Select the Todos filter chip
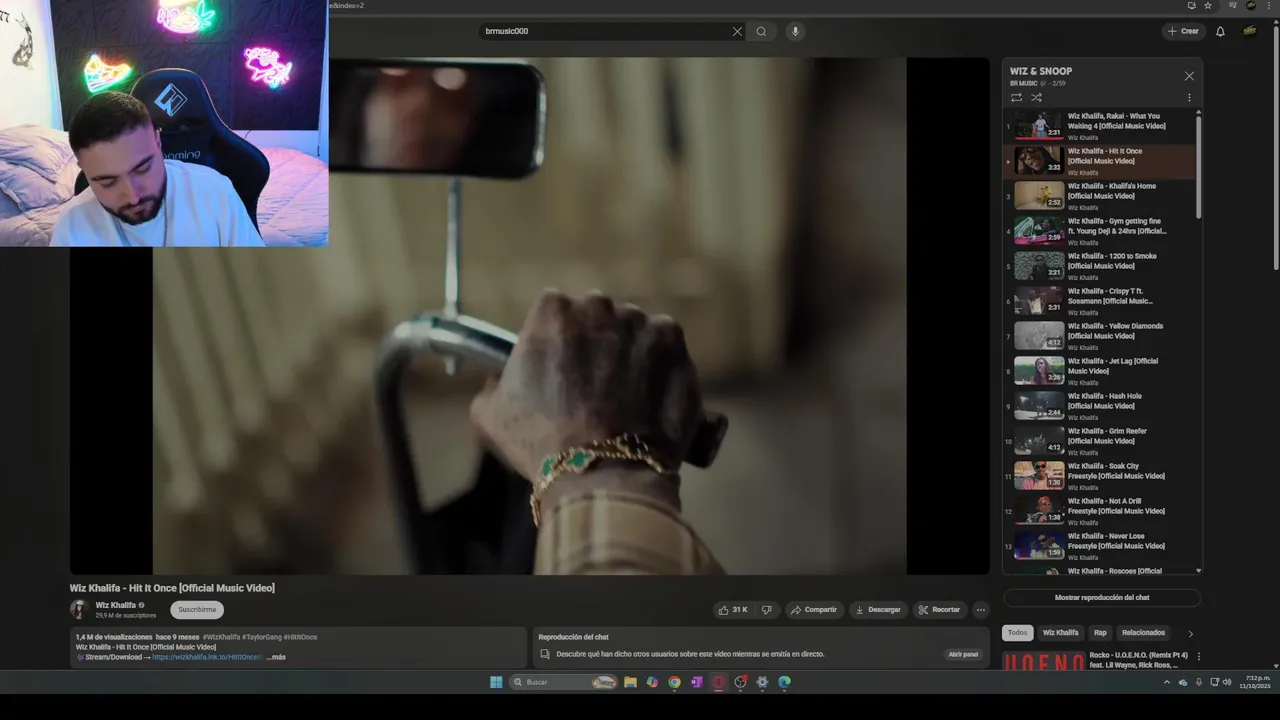The width and height of the screenshot is (1280, 720). click(1017, 633)
